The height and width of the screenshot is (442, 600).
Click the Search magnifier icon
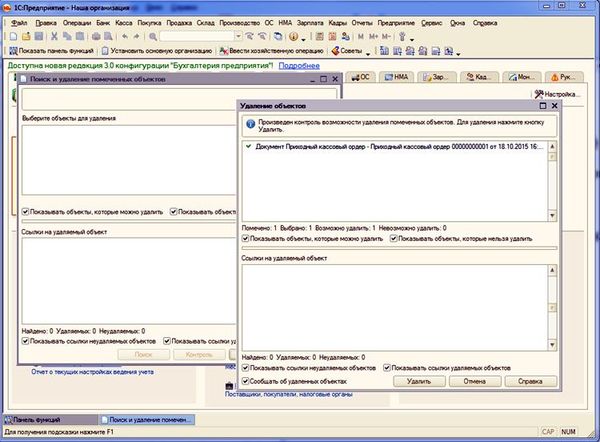[x=153, y=36]
